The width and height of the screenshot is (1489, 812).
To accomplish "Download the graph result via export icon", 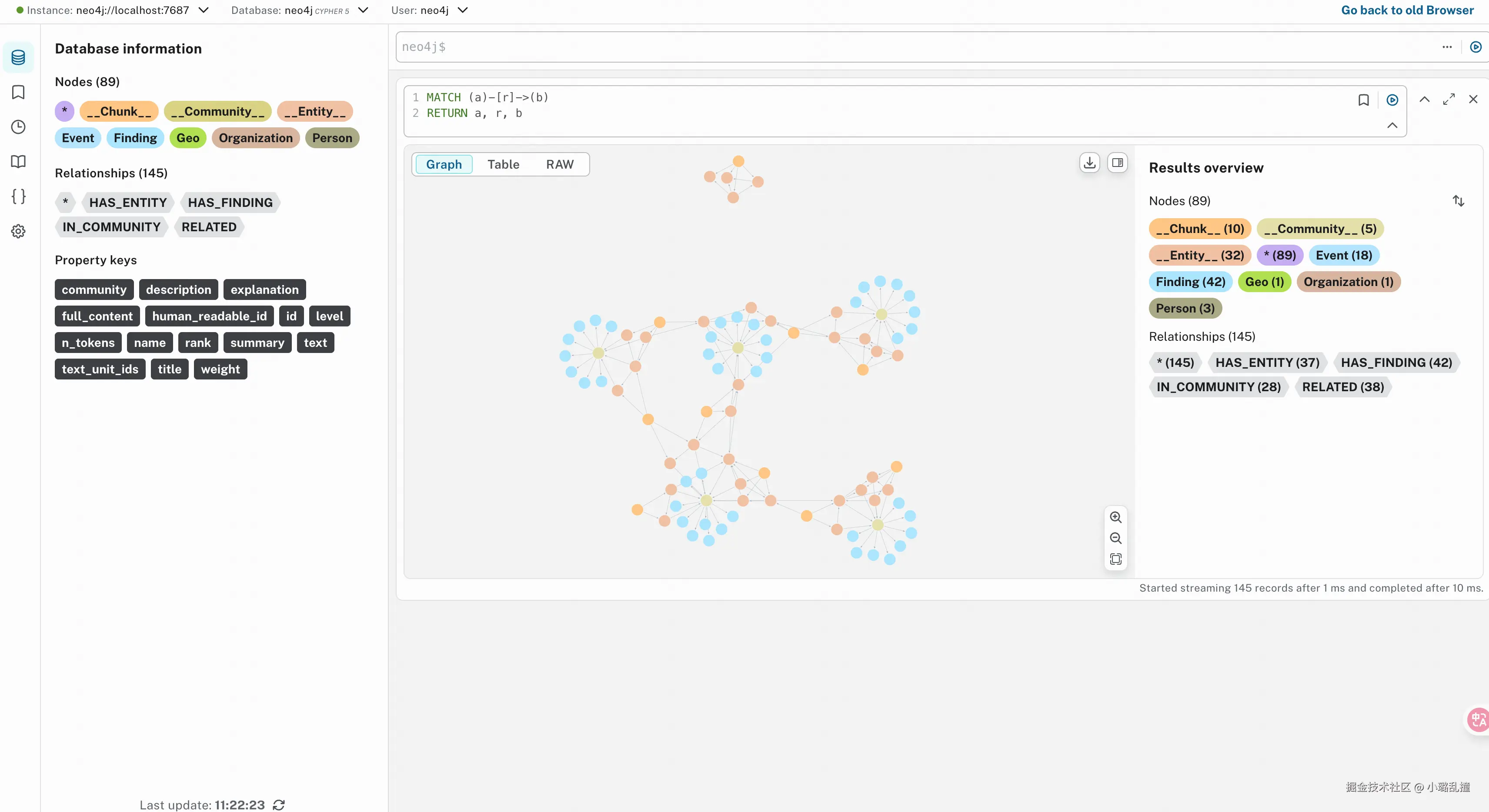I will [1089, 163].
